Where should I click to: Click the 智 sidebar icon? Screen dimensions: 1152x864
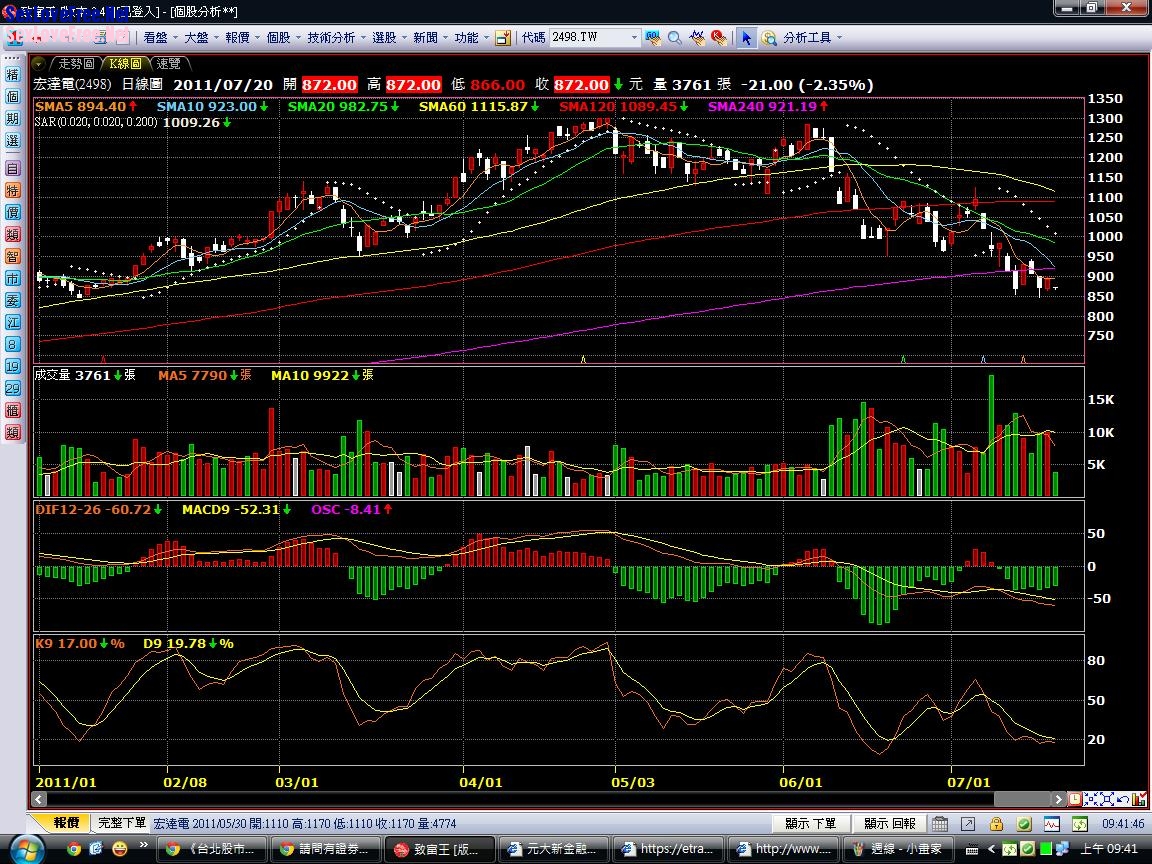pyautogui.click(x=12, y=256)
